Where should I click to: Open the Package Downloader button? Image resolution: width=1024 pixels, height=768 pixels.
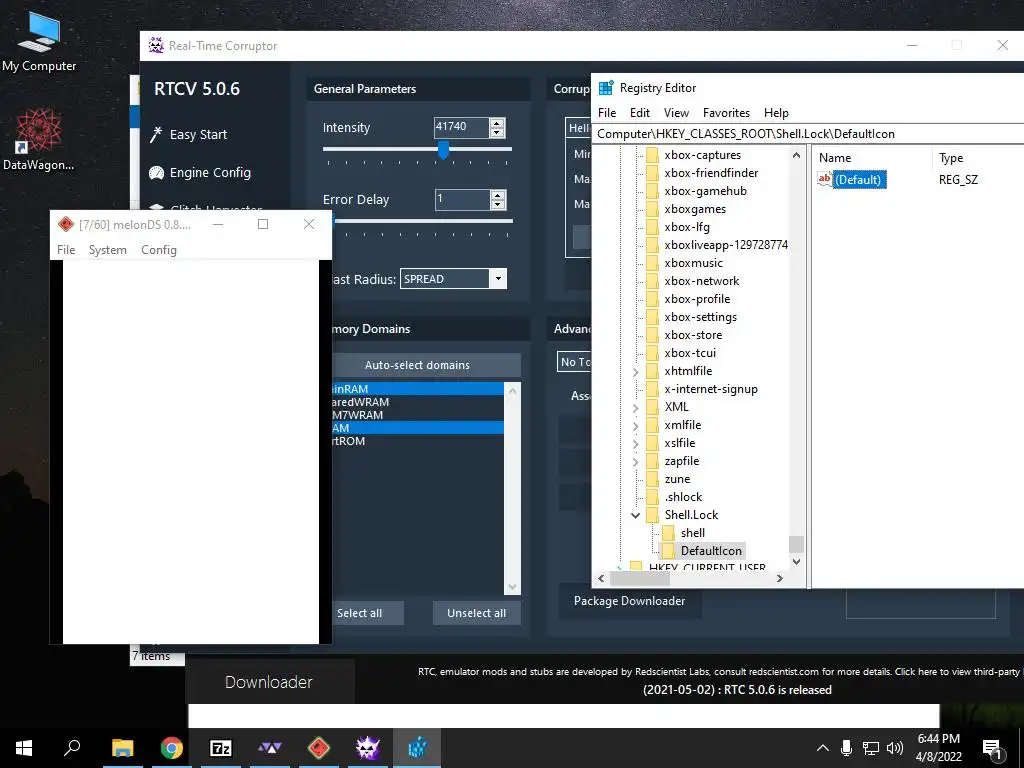630,601
